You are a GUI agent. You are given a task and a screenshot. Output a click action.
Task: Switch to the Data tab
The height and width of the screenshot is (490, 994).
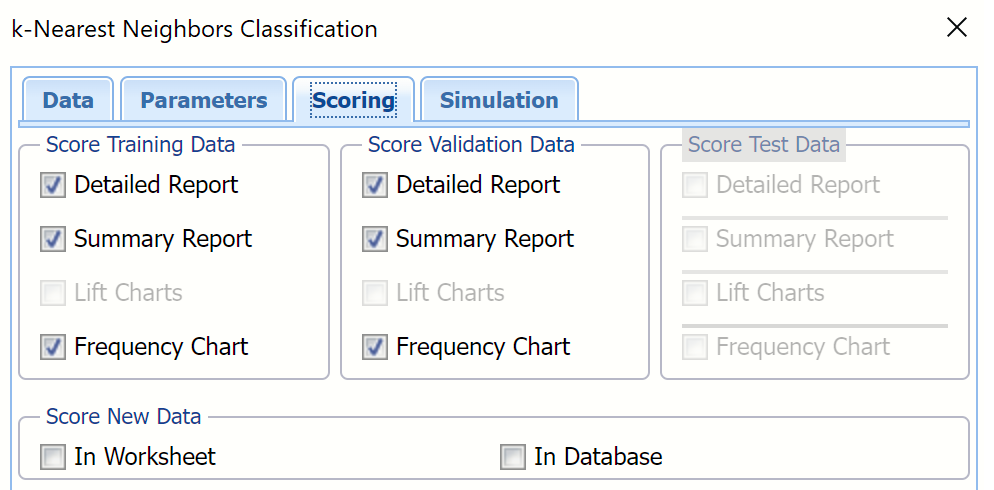68,100
